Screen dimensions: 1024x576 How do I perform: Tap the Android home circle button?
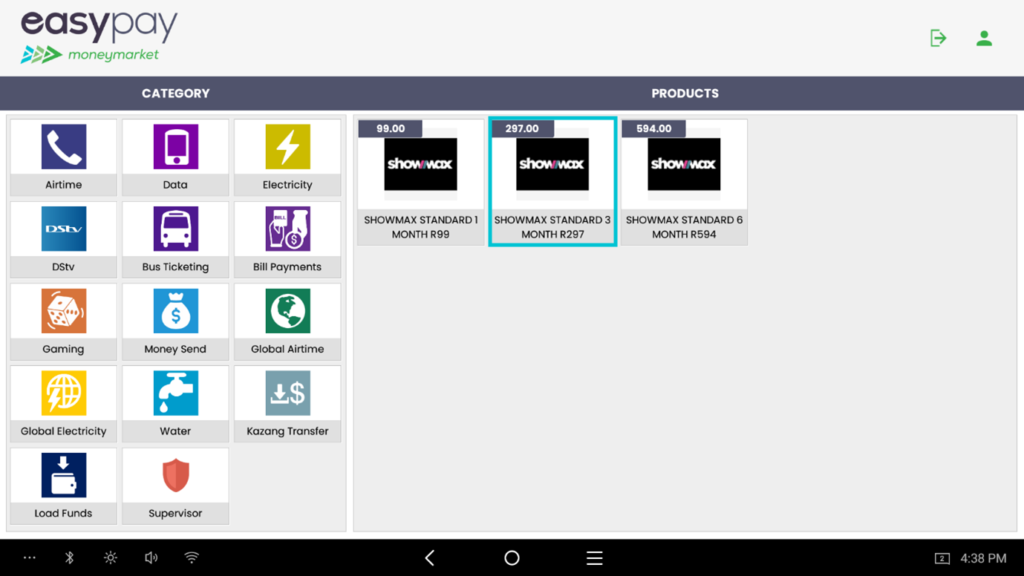tap(512, 558)
